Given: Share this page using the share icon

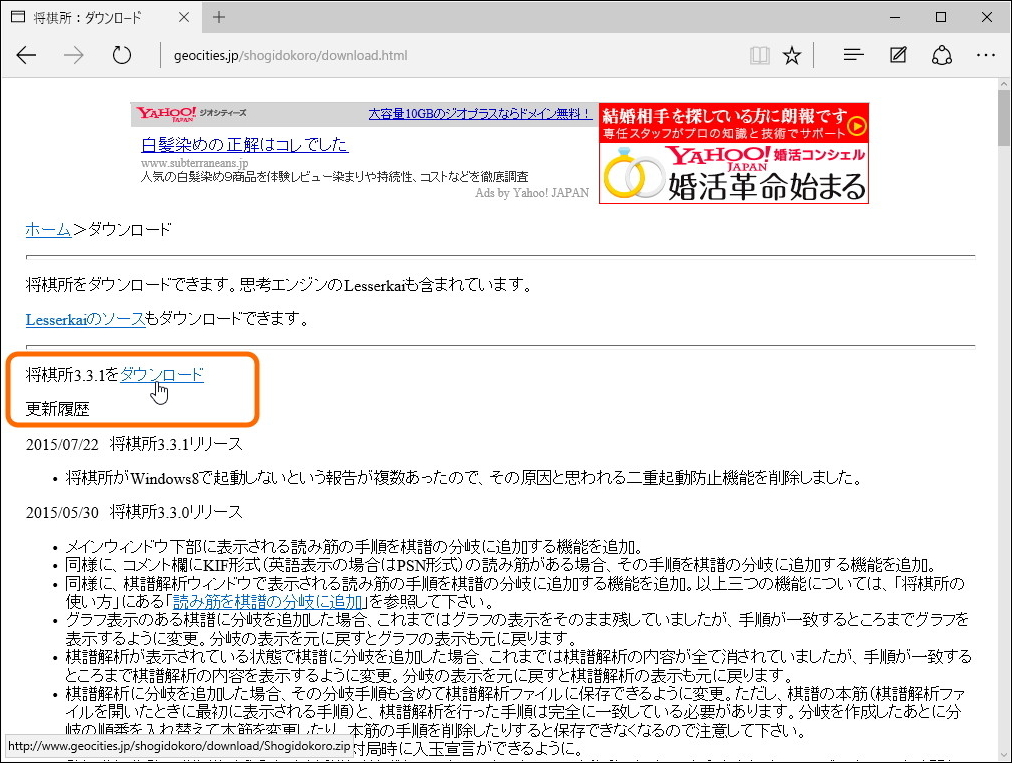Looking at the screenshot, I should coord(941,55).
